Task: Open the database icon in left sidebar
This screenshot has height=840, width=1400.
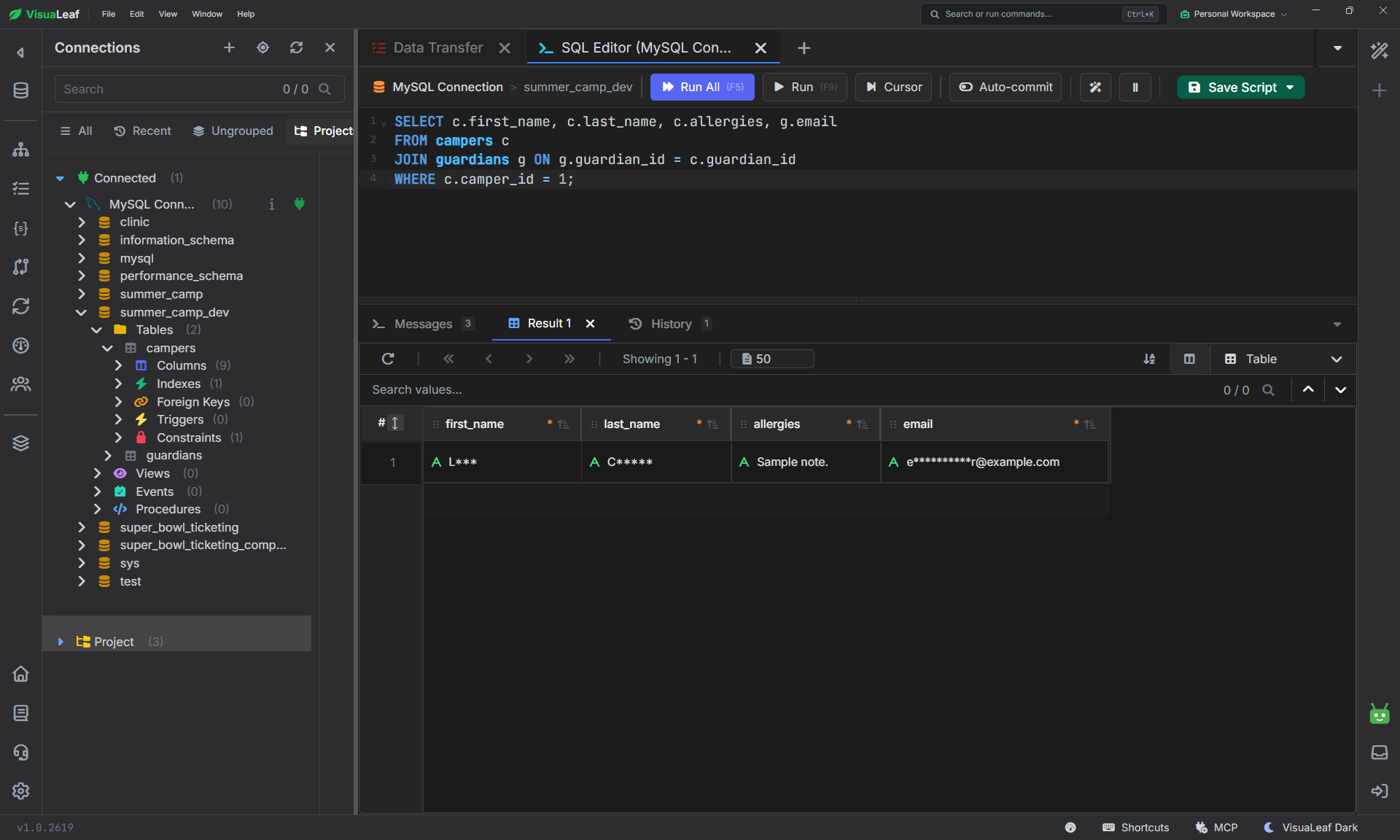Action: 20,90
